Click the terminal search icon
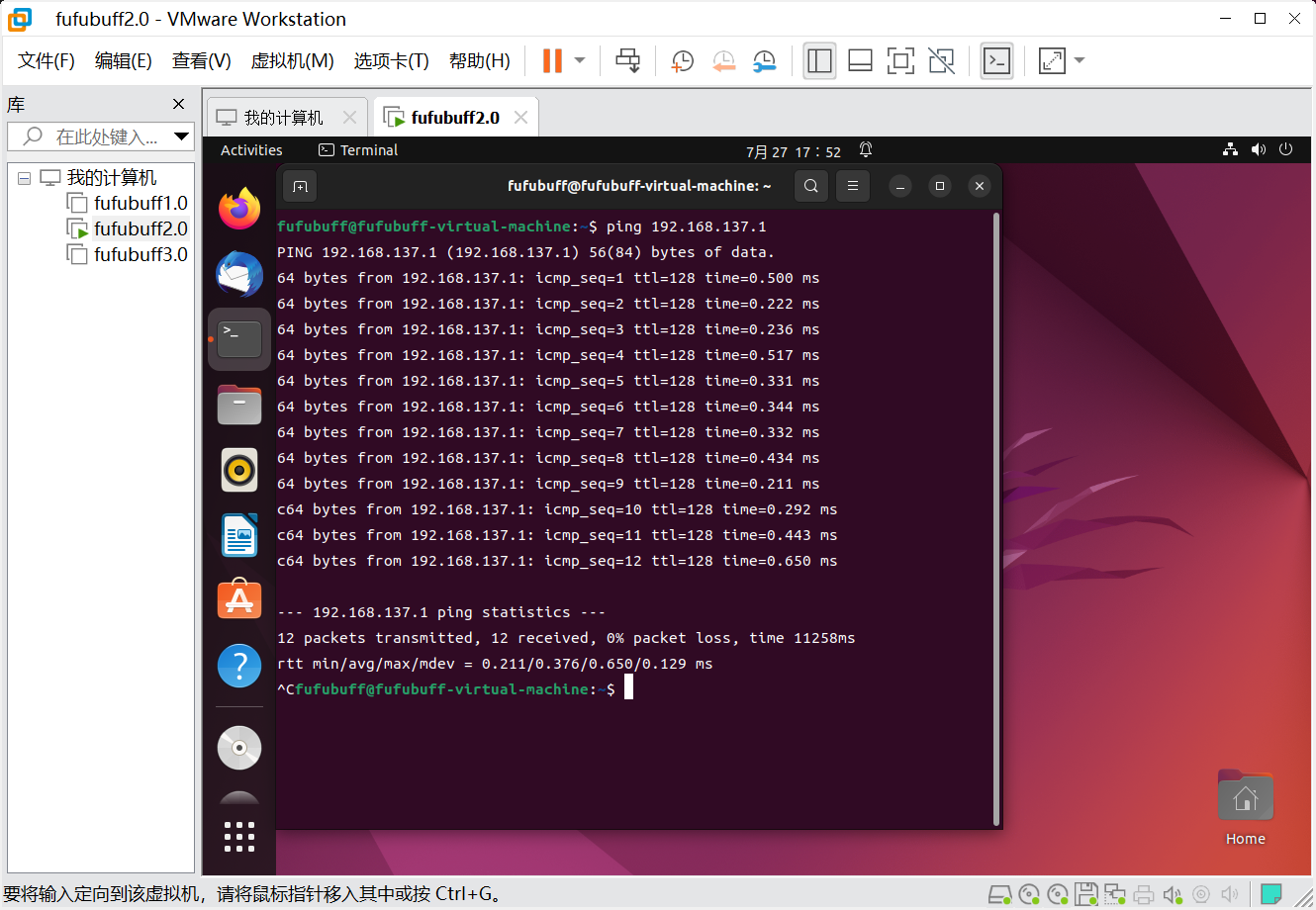1316x910 pixels. [x=811, y=186]
